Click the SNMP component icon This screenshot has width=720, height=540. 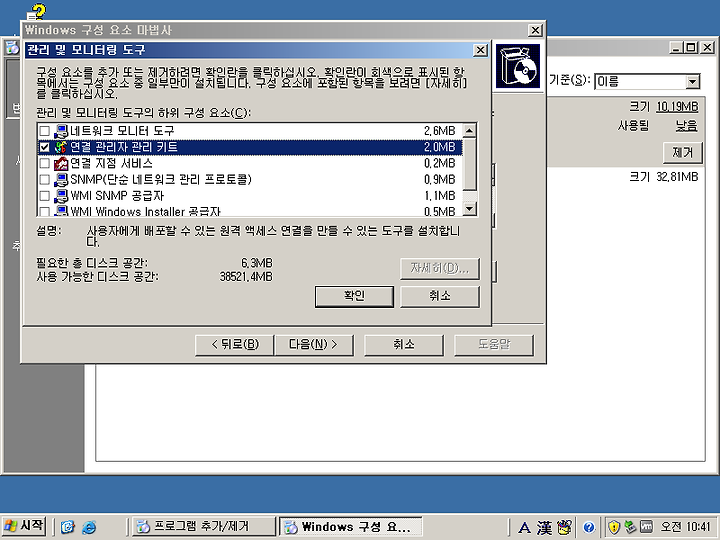61,180
